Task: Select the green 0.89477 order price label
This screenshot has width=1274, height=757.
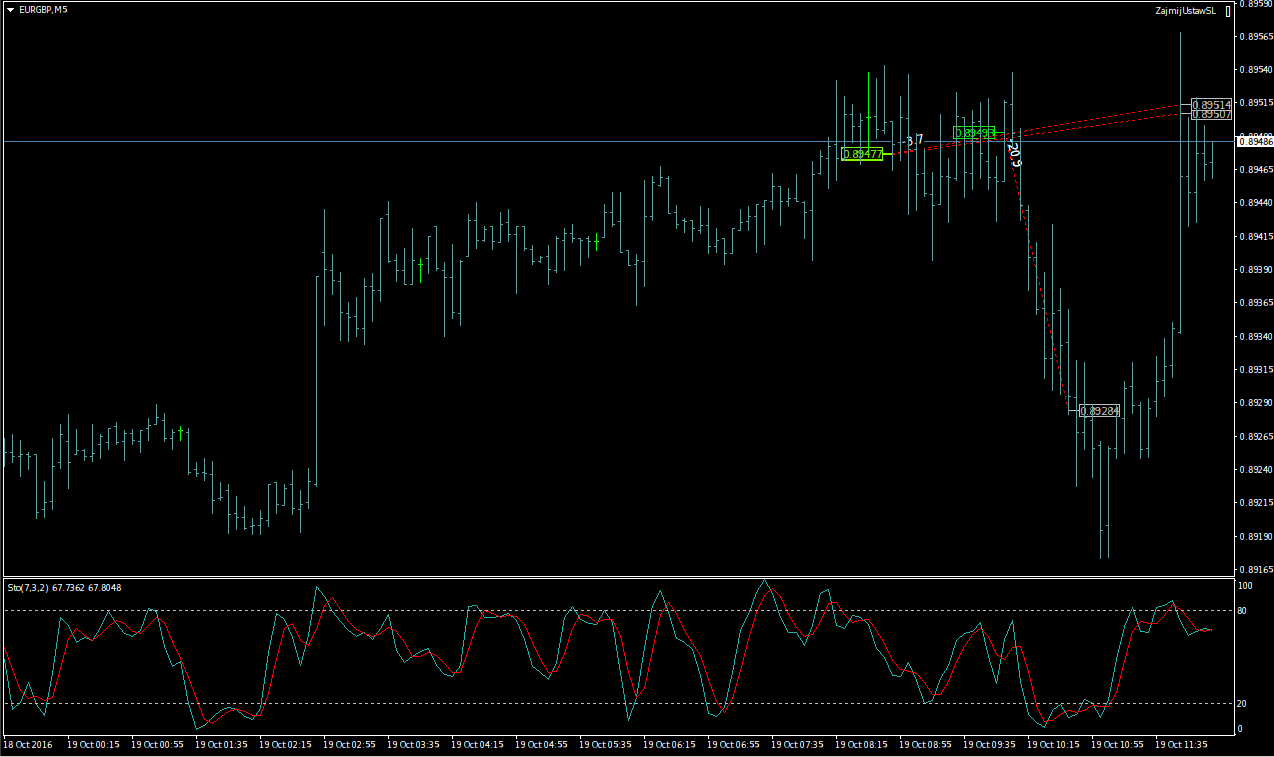Action: pyautogui.click(x=862, y=154)
